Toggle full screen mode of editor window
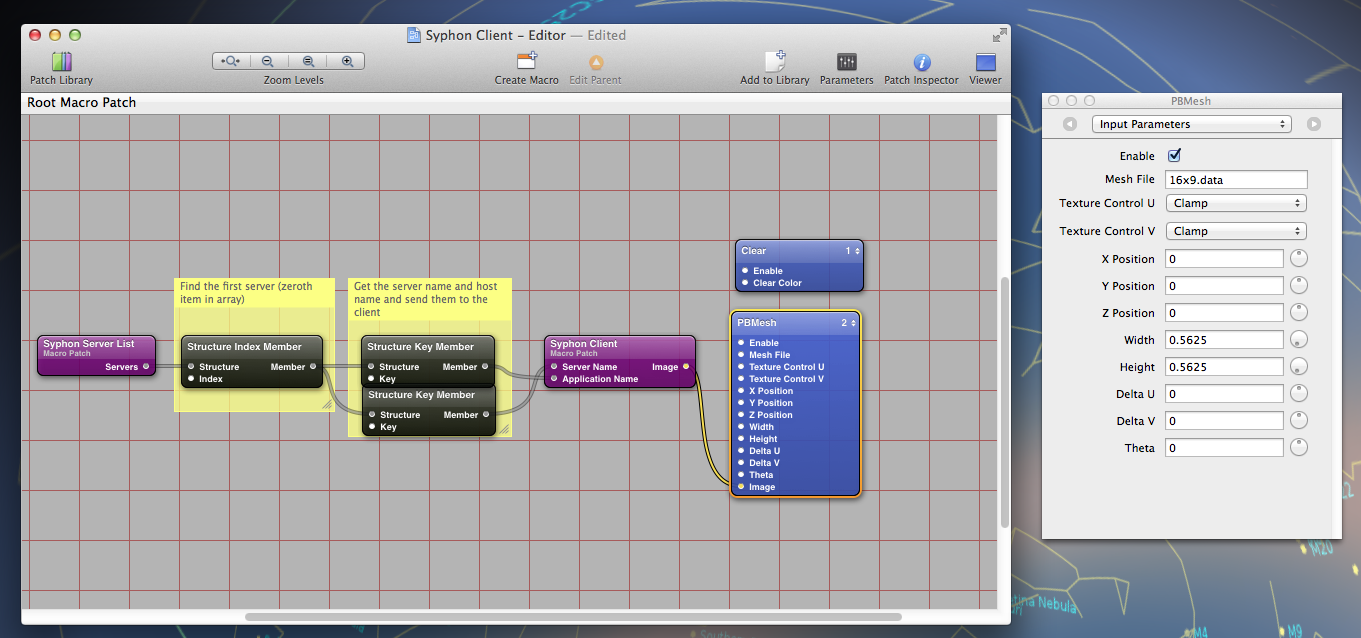This screenshot has height=638, width=1361. tap(999, 35)
